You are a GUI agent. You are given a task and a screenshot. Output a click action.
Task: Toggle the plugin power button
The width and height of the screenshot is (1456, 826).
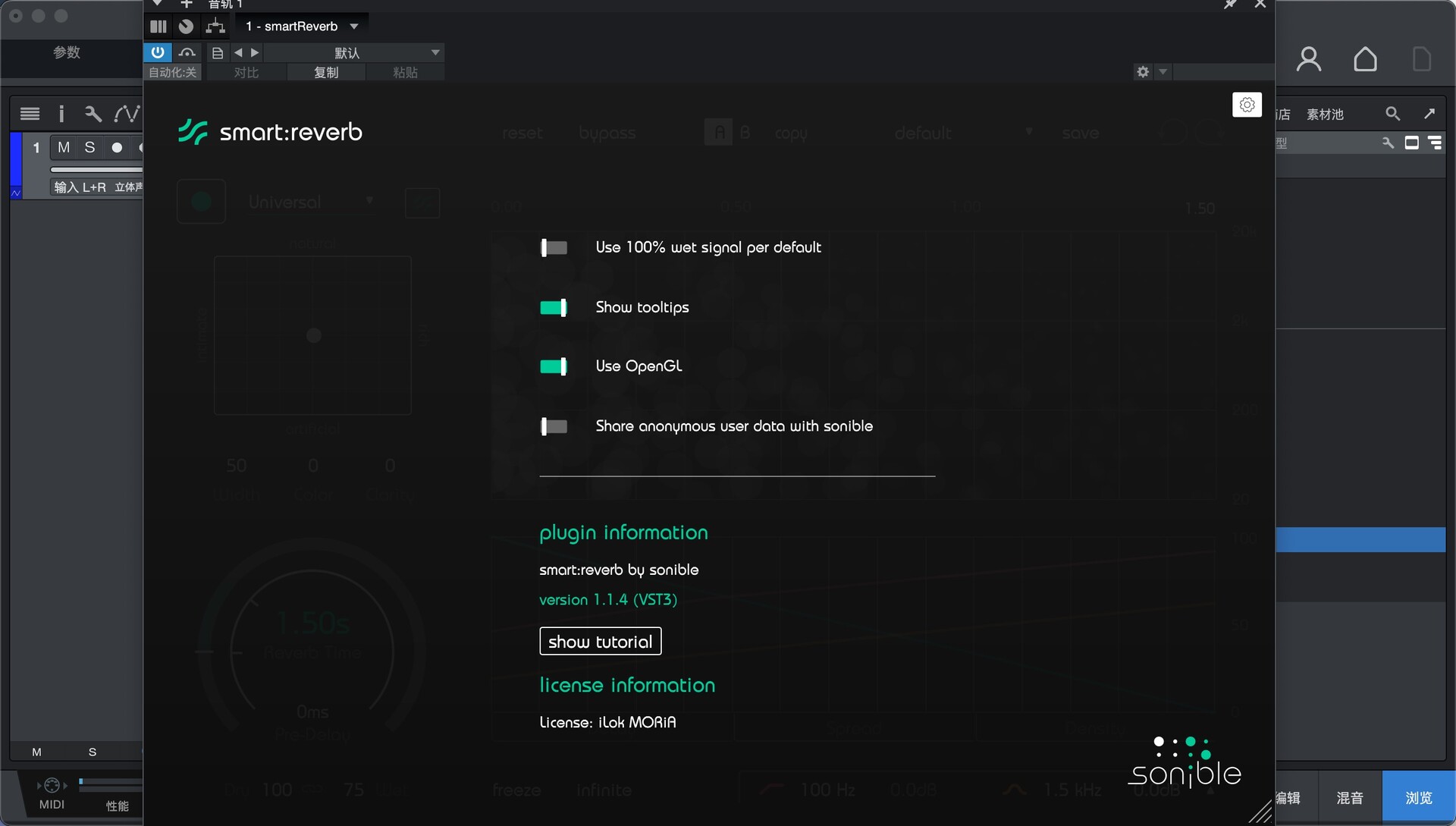tap(157, 52)
